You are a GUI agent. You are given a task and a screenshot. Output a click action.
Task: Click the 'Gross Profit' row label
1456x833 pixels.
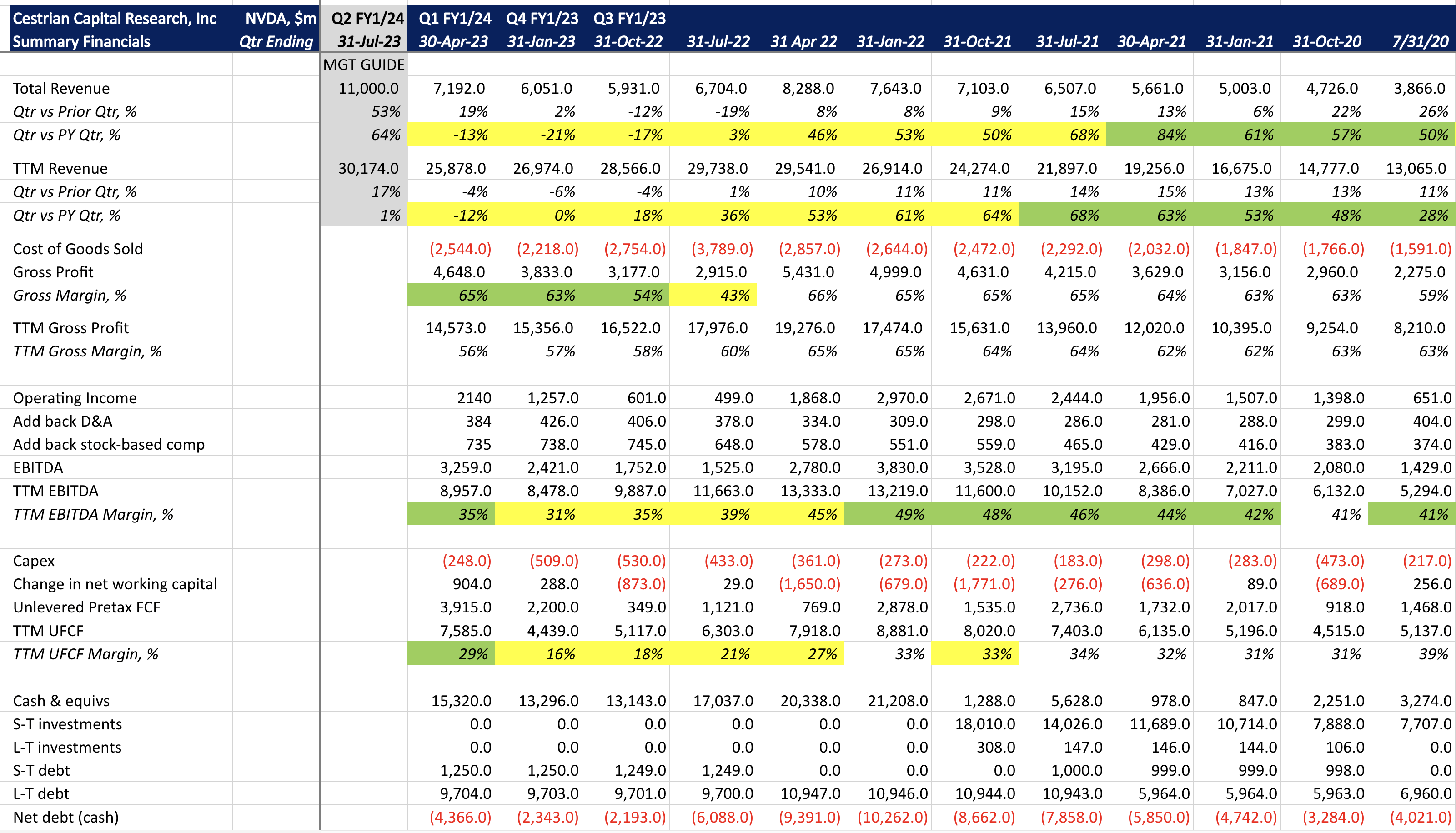tap(53, 272)
